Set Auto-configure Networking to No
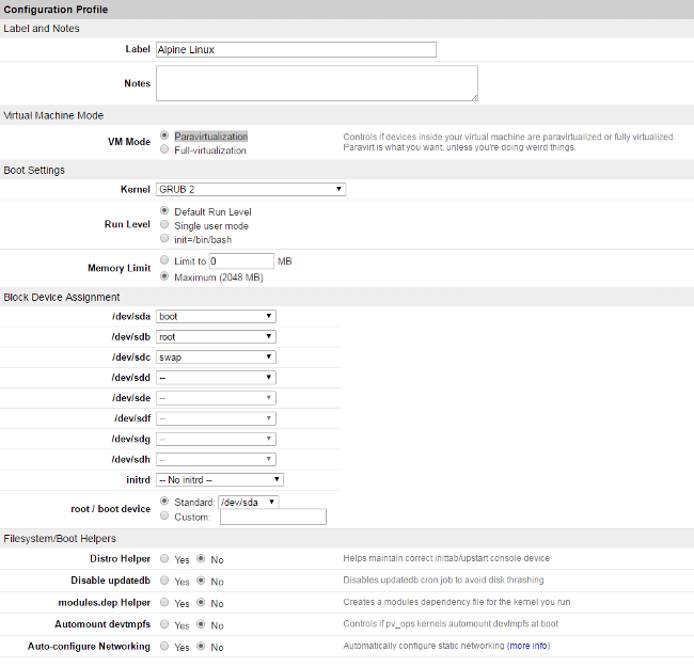This screenshot has height=667, width=694. (201, 646)
